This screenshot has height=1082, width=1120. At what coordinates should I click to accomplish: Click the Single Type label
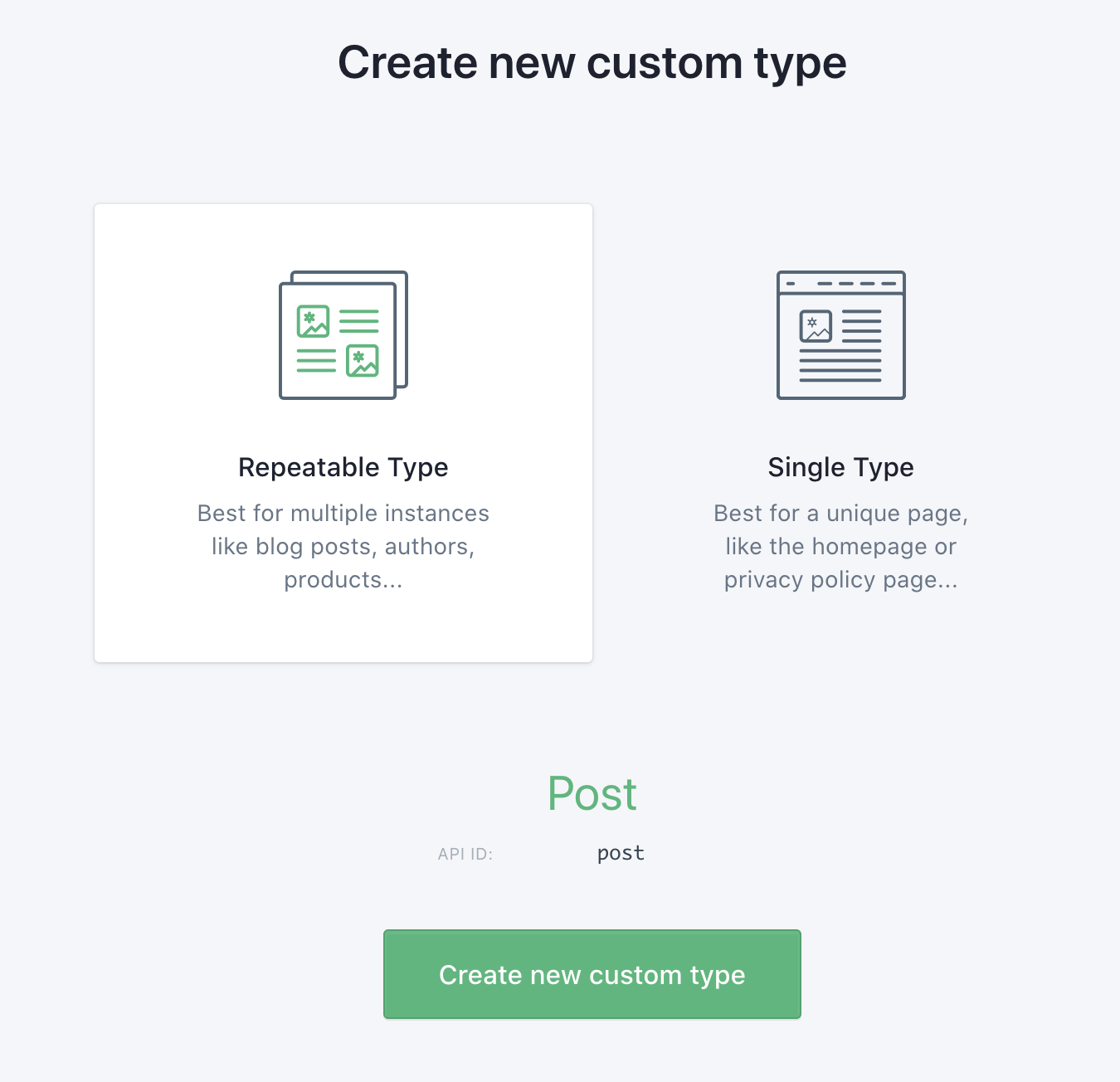(840, 467)
